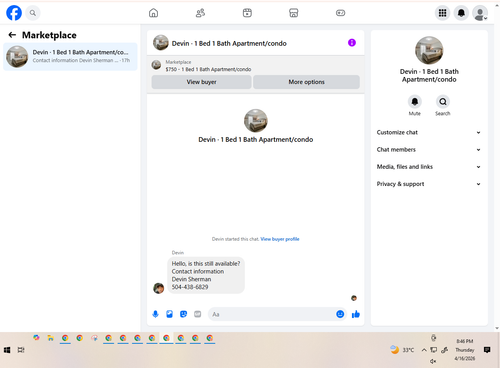The width and height of the screenshot is (500, 368).
Task: Open the Menu grid icon
Action: (442, 13)
